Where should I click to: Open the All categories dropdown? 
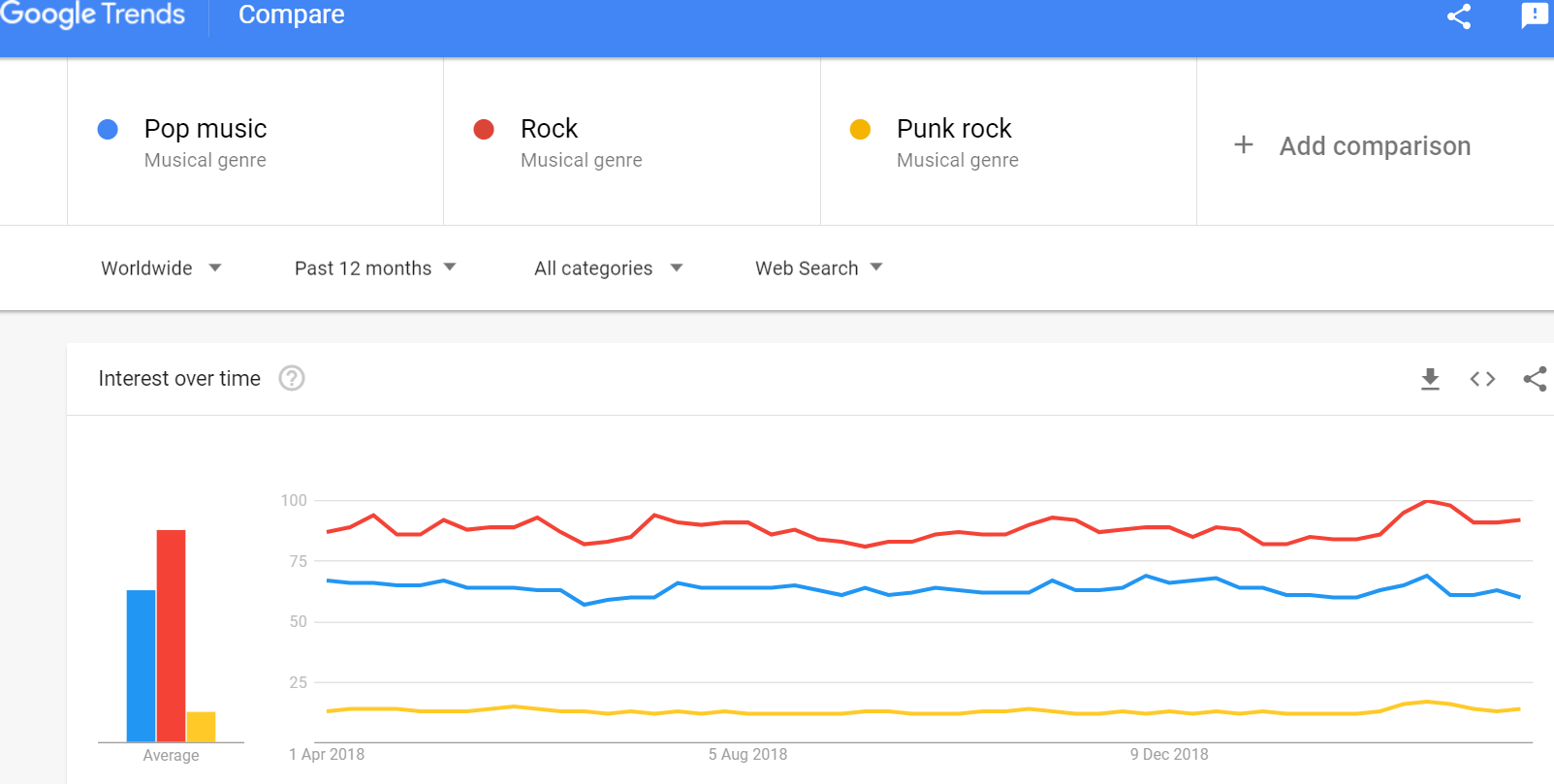[608, 268]
